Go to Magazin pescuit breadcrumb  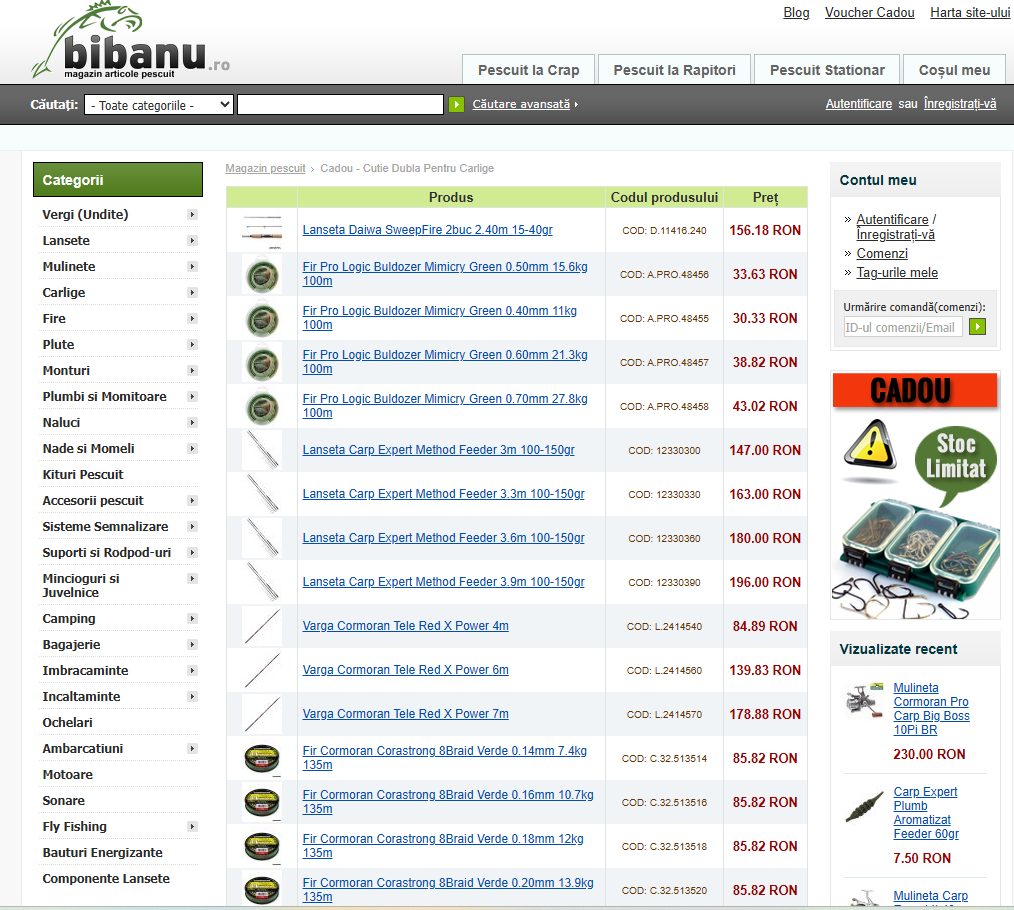(265, 168)
